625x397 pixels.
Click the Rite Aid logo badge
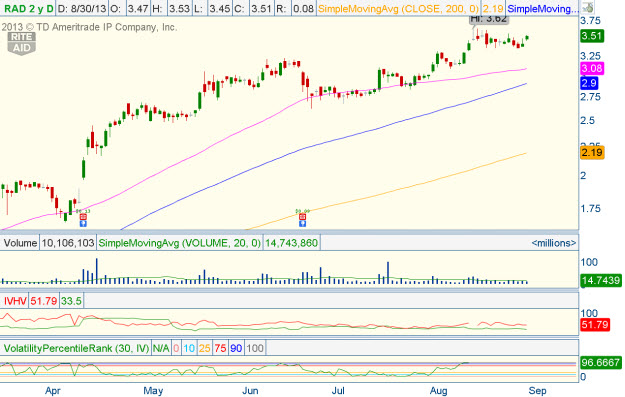(x=22, y=43)
